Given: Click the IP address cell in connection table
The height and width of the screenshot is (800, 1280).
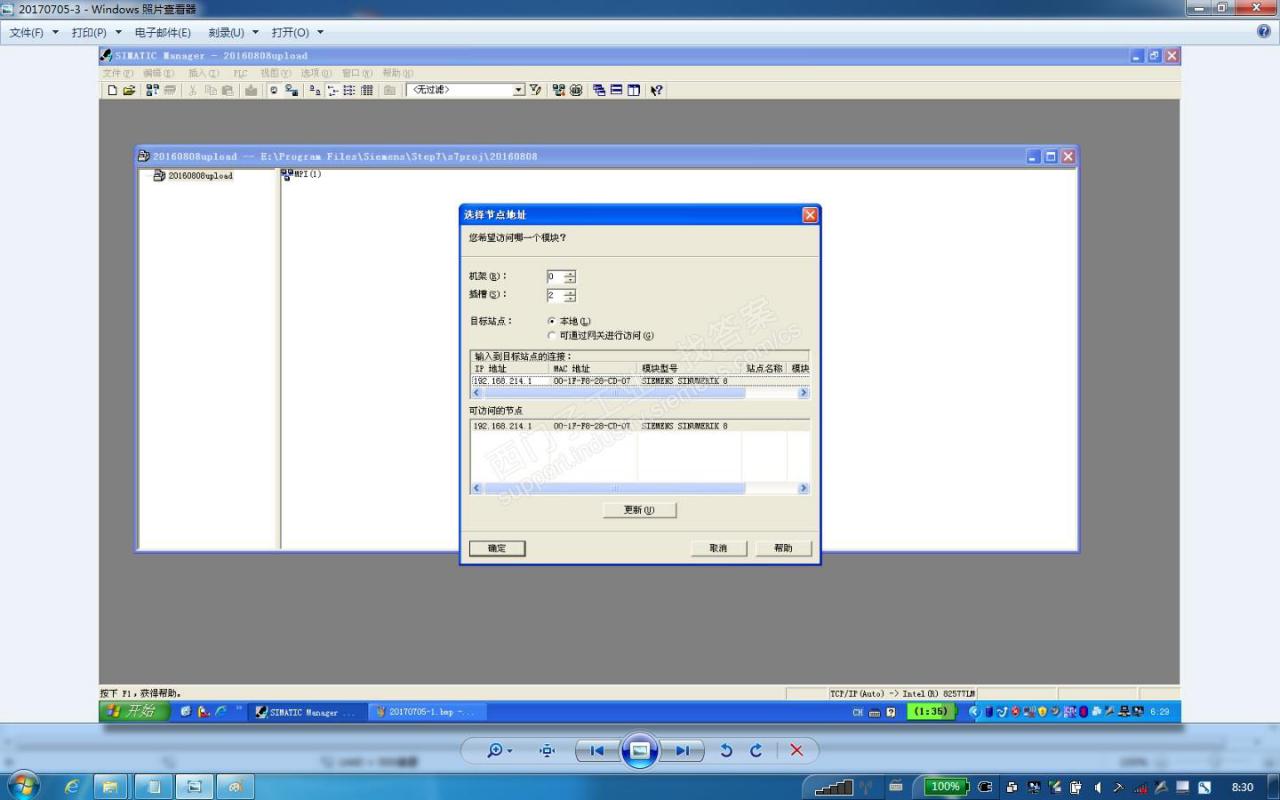Looking at the screenshot, I should click(510, 381).
